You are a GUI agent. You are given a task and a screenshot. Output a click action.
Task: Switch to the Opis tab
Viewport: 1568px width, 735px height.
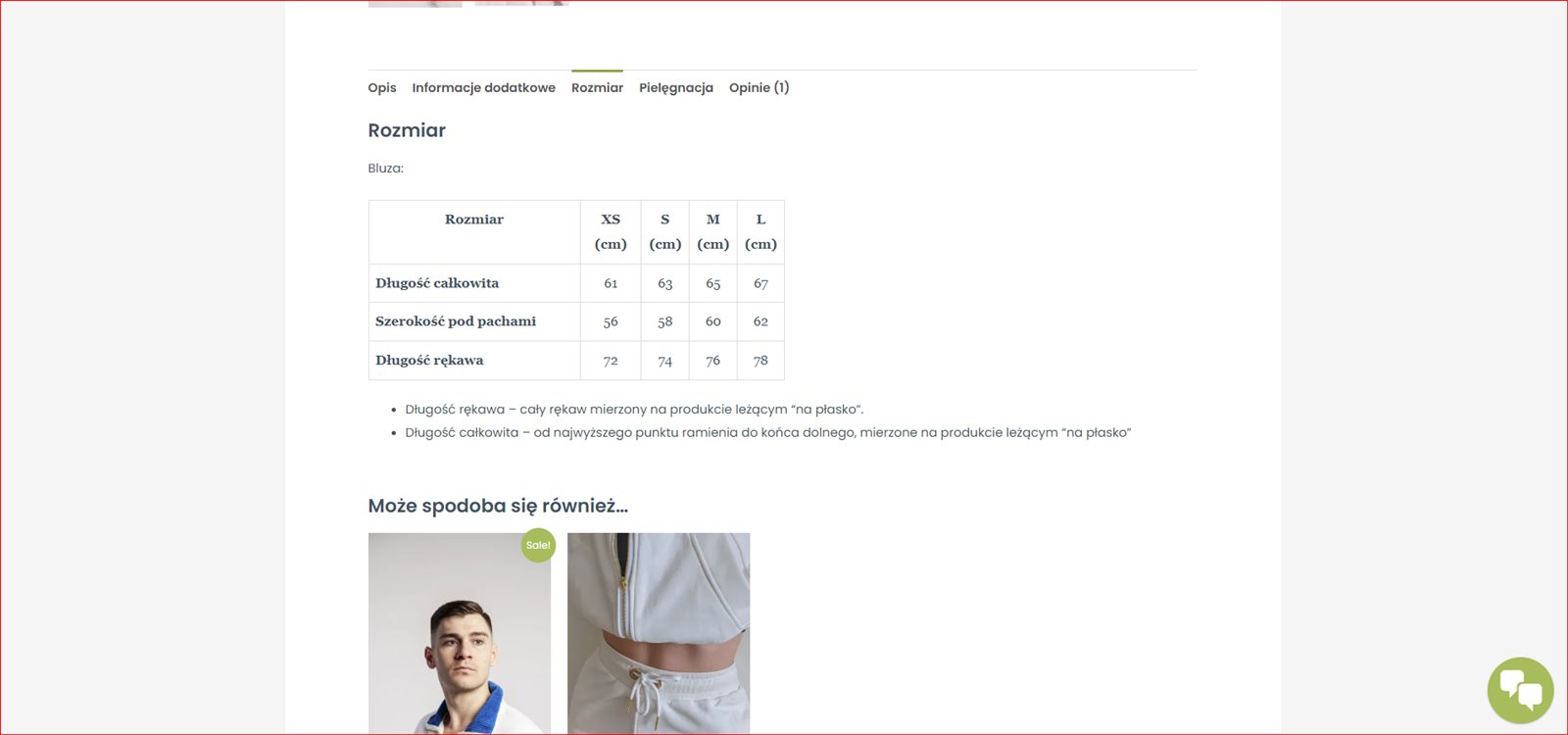tap(382, 87)
